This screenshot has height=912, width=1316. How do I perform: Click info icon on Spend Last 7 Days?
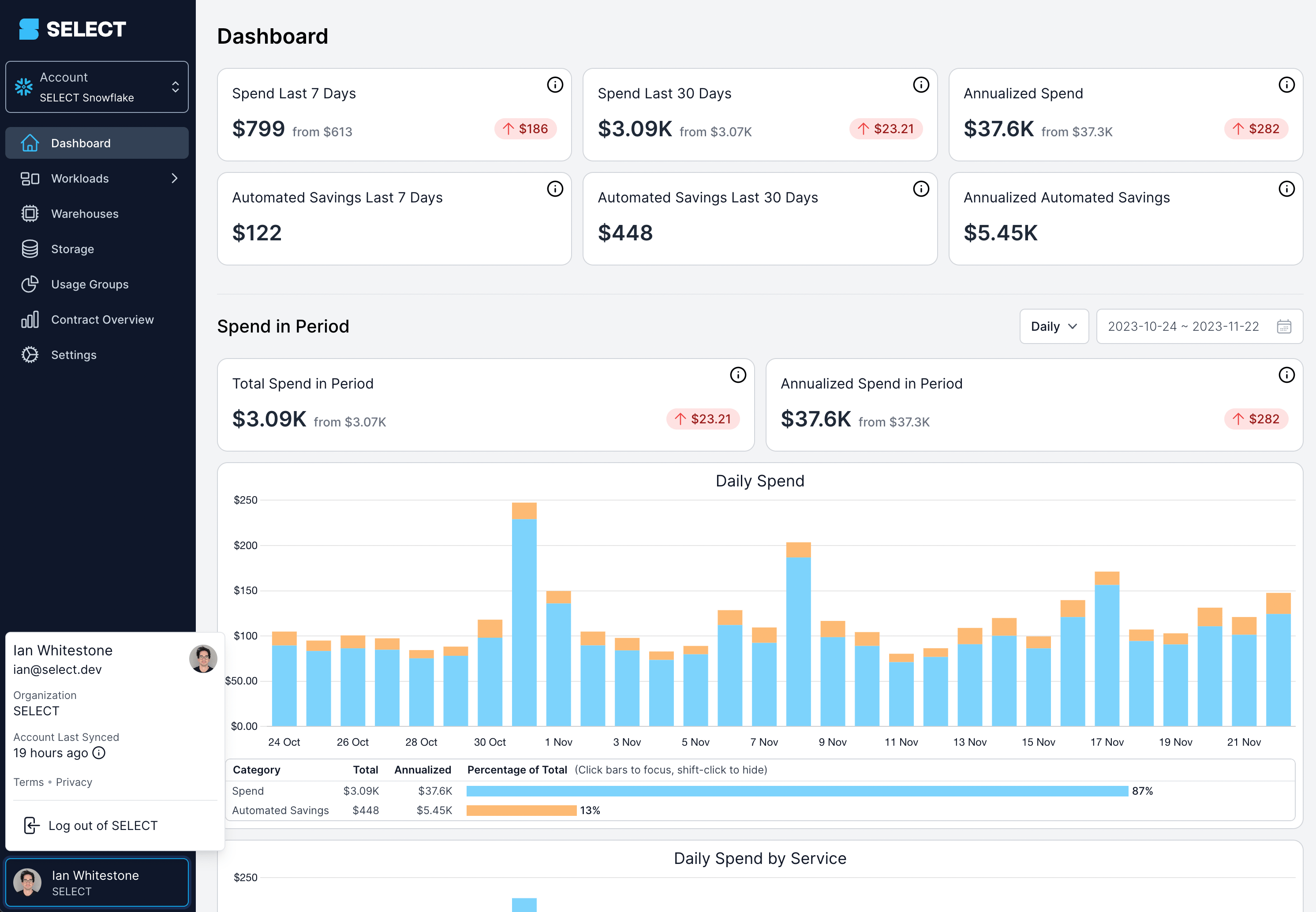[x=554, y=85]
